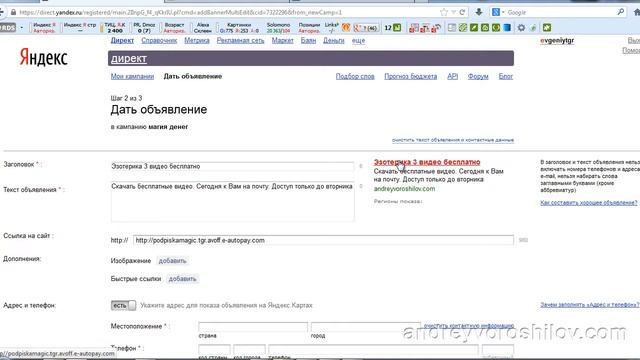Click the green icon at the right end of the RDS bar

[x=547, y=28]
